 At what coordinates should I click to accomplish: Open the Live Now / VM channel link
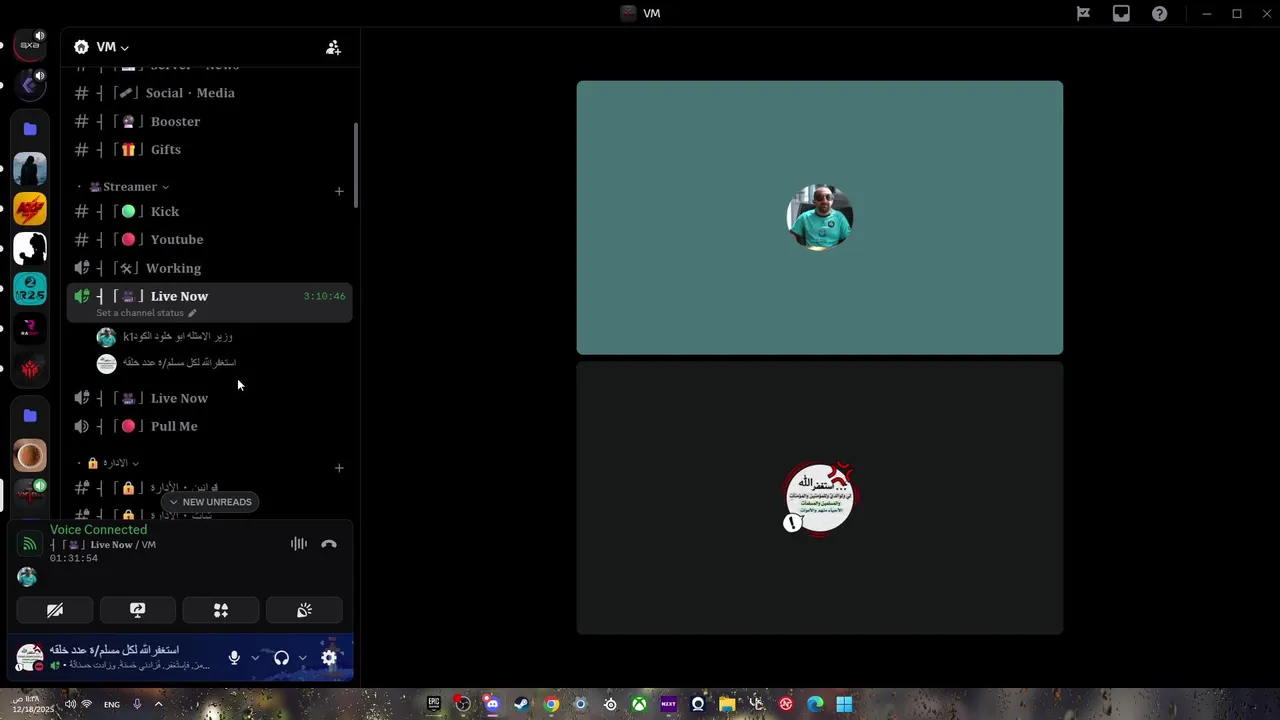tap(103, 545)
